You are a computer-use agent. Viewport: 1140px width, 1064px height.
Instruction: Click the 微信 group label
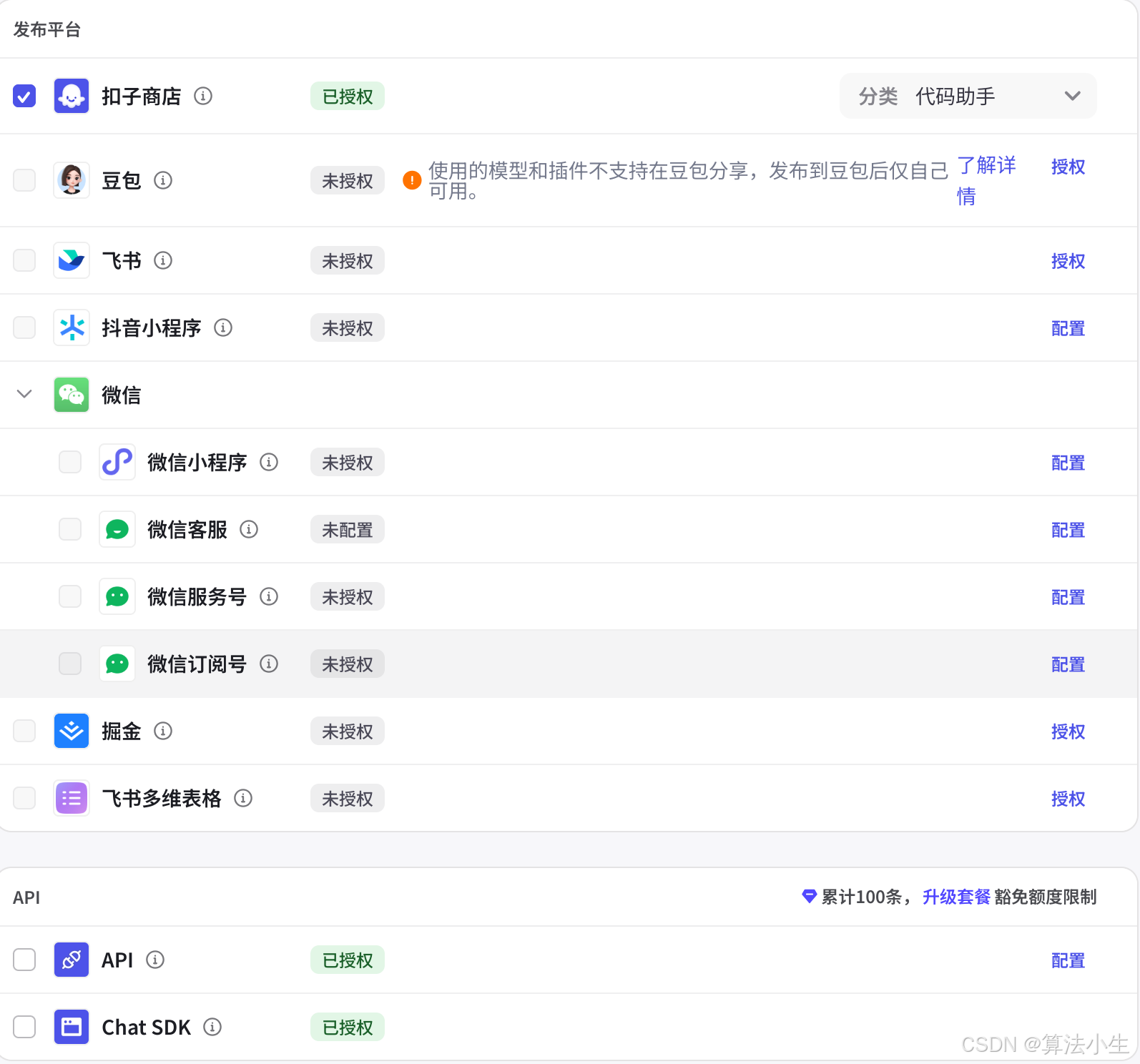pyautogui.click(x=122, y=395)
